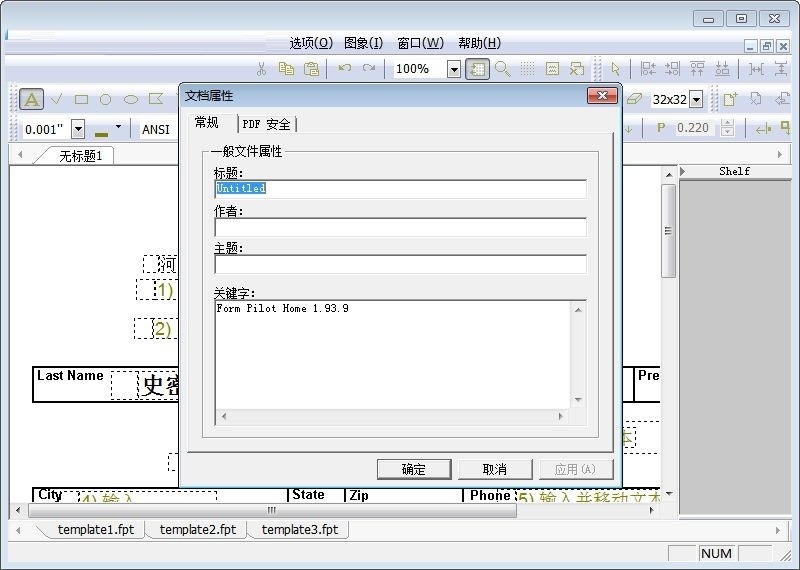
Task: Select the magnifier zoom tool
Action: [x=503, y=69]
